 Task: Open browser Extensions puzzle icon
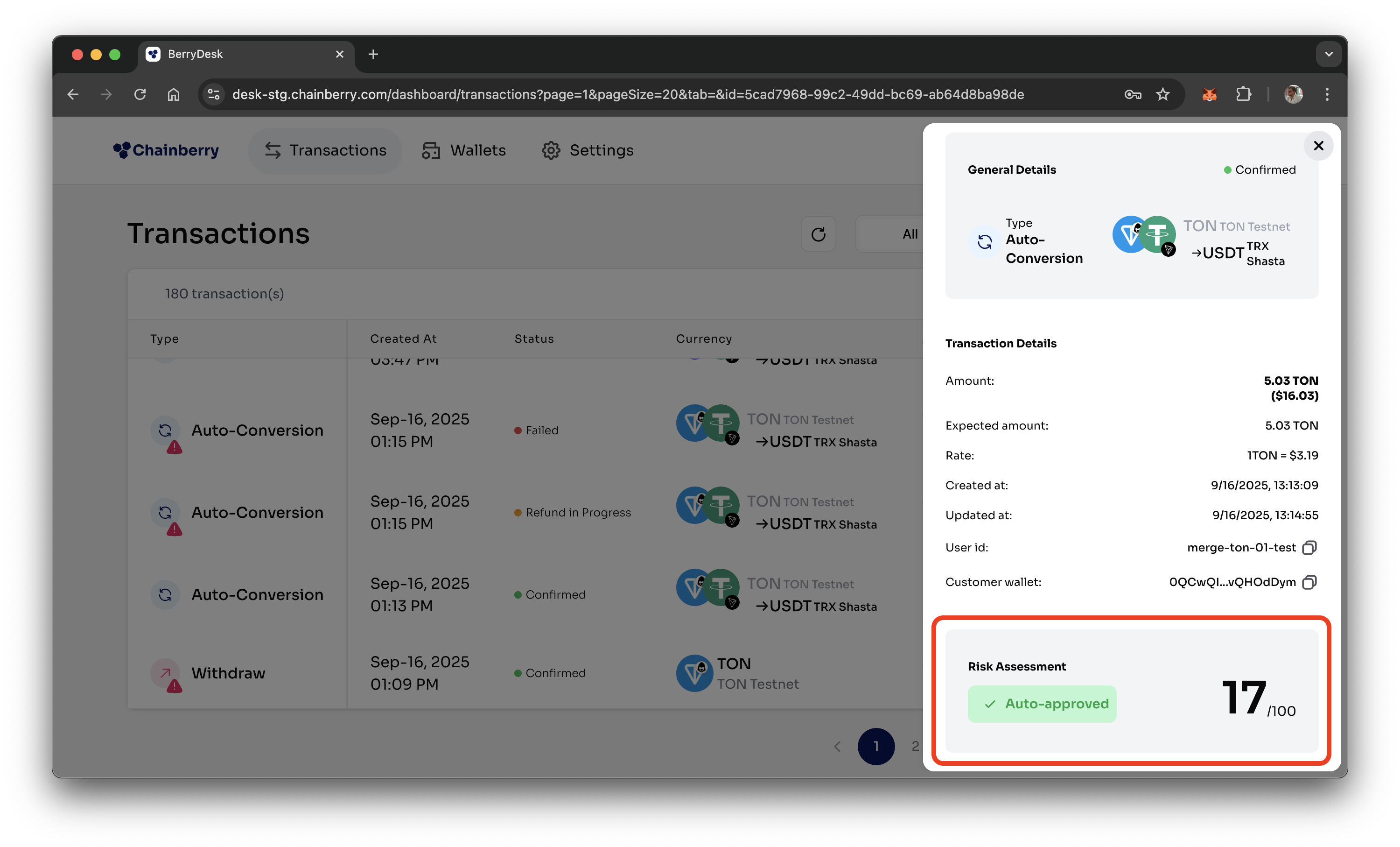(x=1244, y=94)
